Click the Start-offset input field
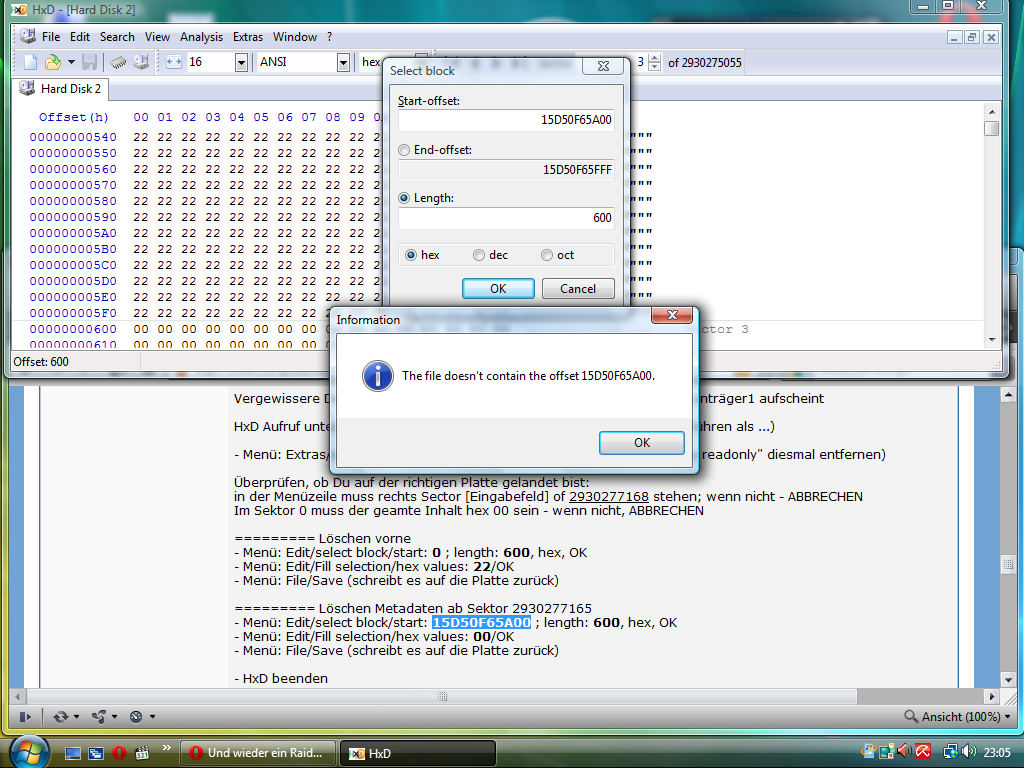The image size is (1024, 768). pyautogui.click(x=506, y=120)
